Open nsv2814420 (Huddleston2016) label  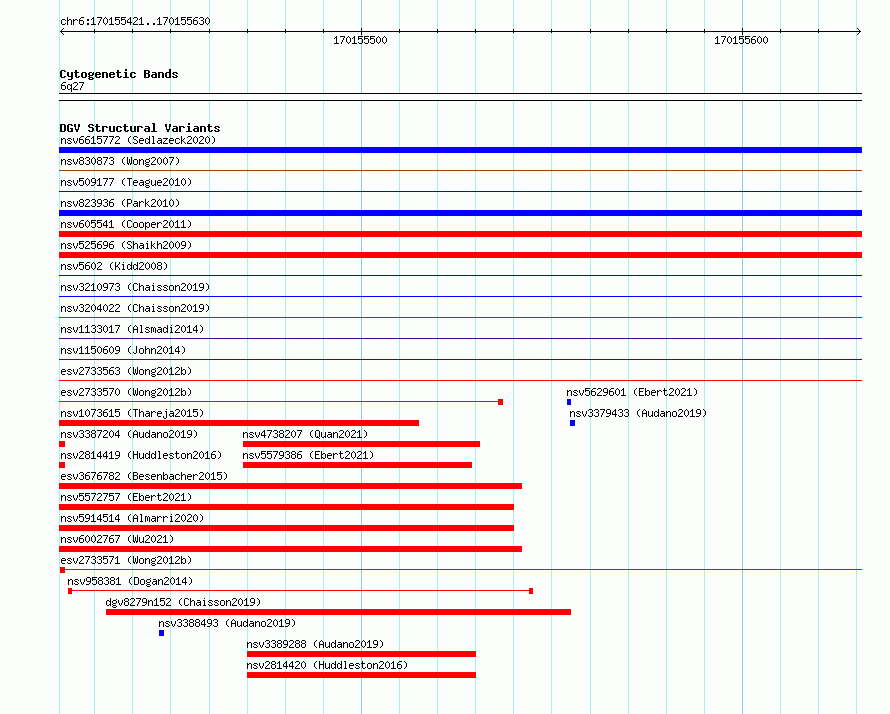[x=327, y=665]
